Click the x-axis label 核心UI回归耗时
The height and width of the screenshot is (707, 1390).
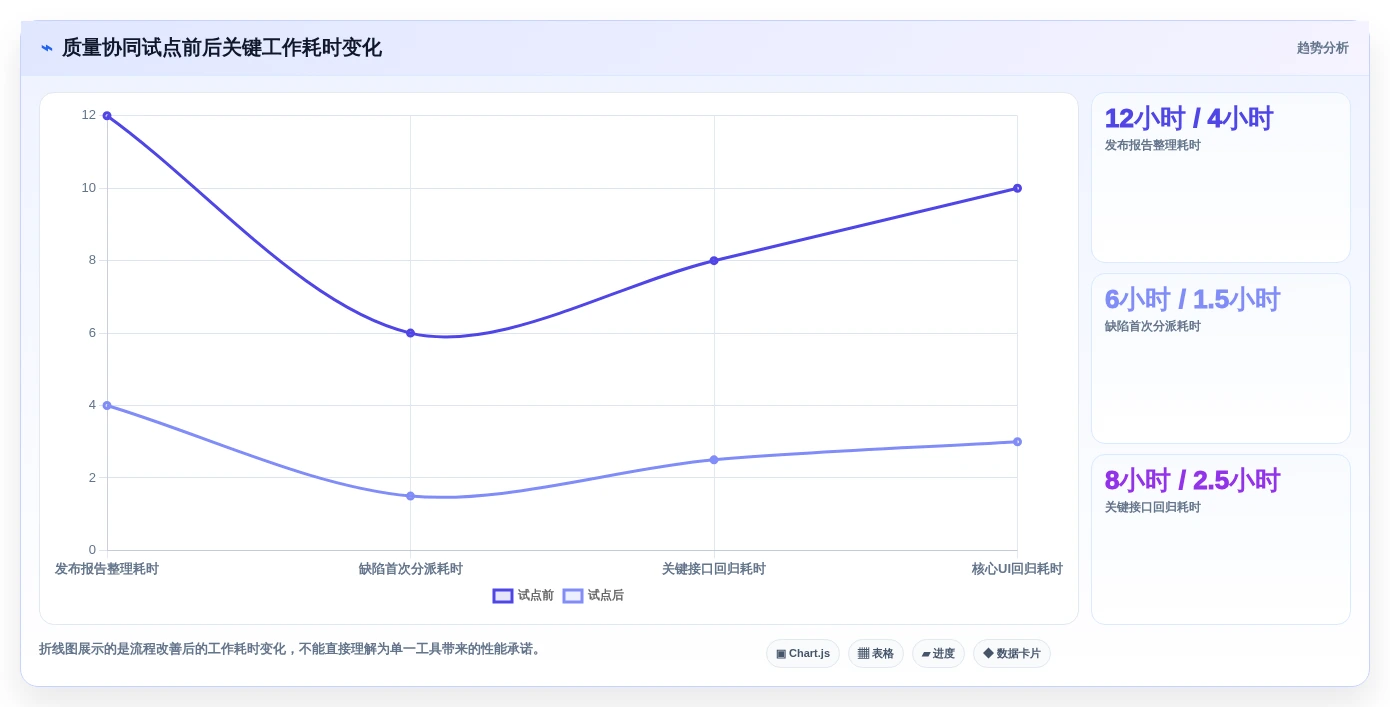coord(1017,569)
